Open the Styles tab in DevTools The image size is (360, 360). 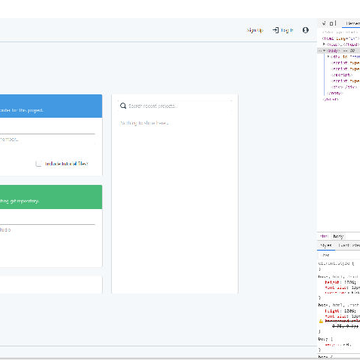click(x=326, y=245)
